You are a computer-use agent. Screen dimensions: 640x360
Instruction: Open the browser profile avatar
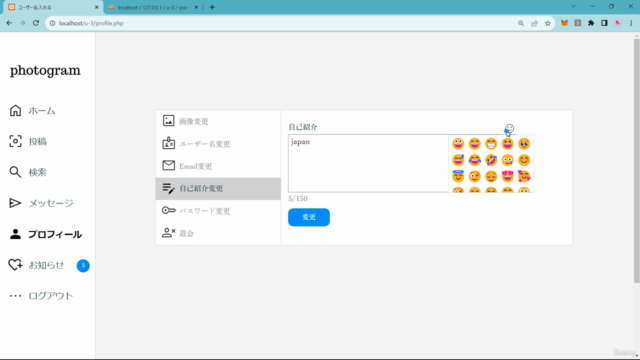[x=618, y=23]
